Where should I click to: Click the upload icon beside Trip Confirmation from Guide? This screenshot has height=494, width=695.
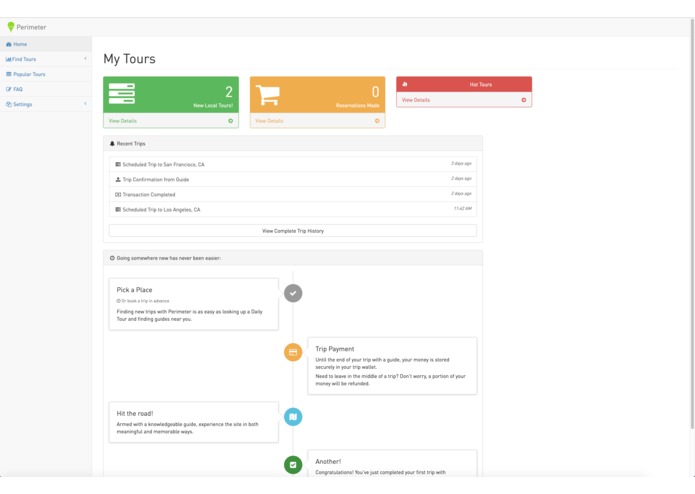click(118, 179)
